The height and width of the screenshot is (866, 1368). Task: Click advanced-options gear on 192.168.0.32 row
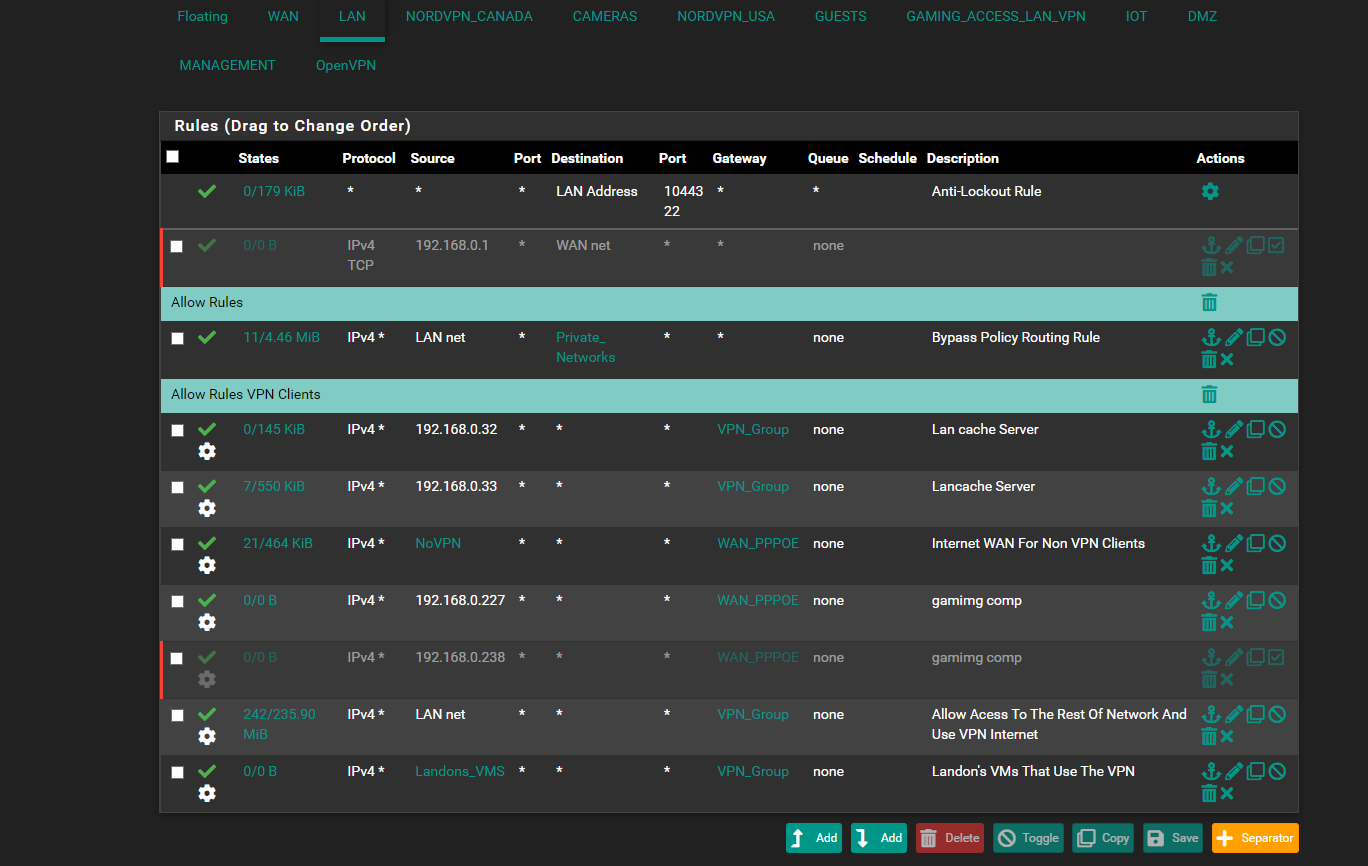(x=207, y=451)
